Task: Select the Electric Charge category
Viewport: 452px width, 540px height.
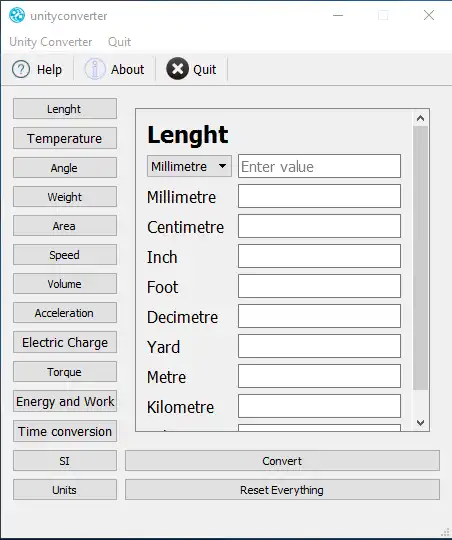Action: pyautogui.click(x=65, y=342)
